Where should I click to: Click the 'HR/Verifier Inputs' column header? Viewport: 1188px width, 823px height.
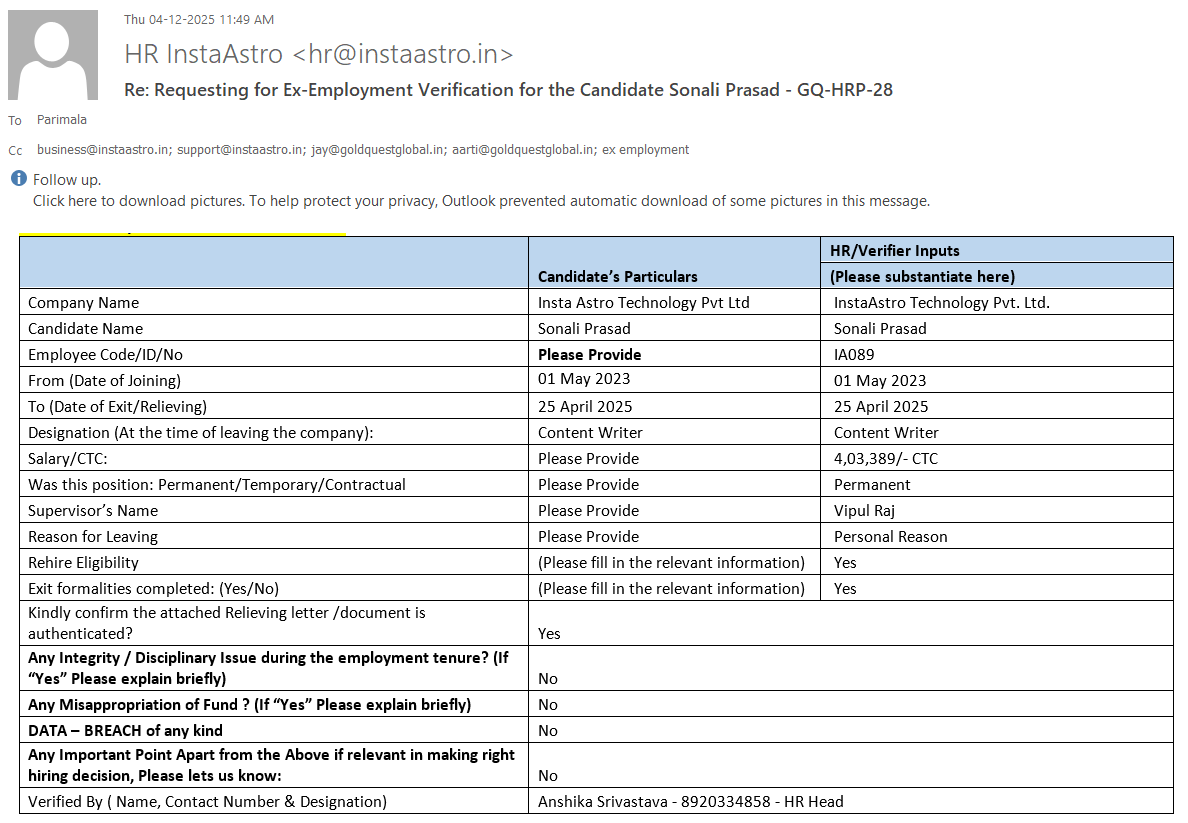pyautogui.click(x=895, y=251)
